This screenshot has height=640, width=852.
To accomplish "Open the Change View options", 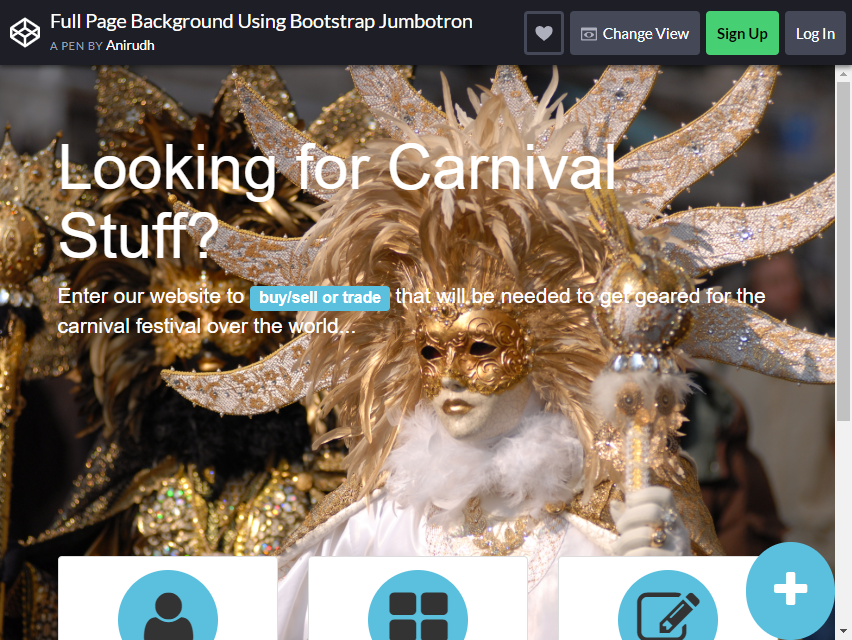I will pos(635,33).
